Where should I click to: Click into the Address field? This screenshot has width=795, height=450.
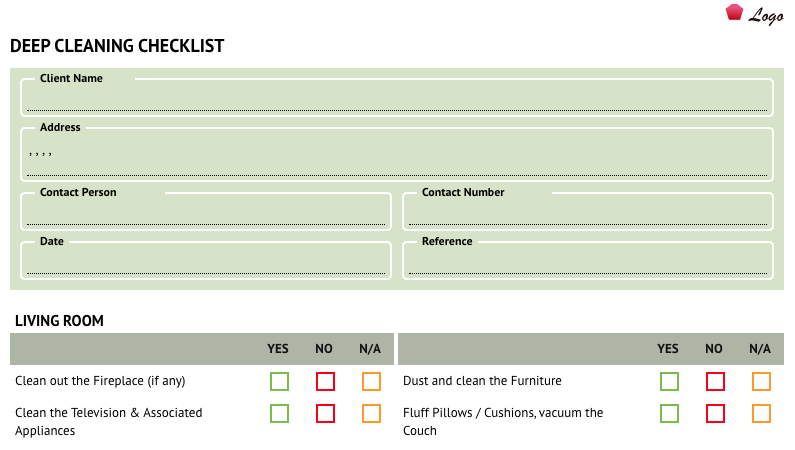[x=397, y=156]
